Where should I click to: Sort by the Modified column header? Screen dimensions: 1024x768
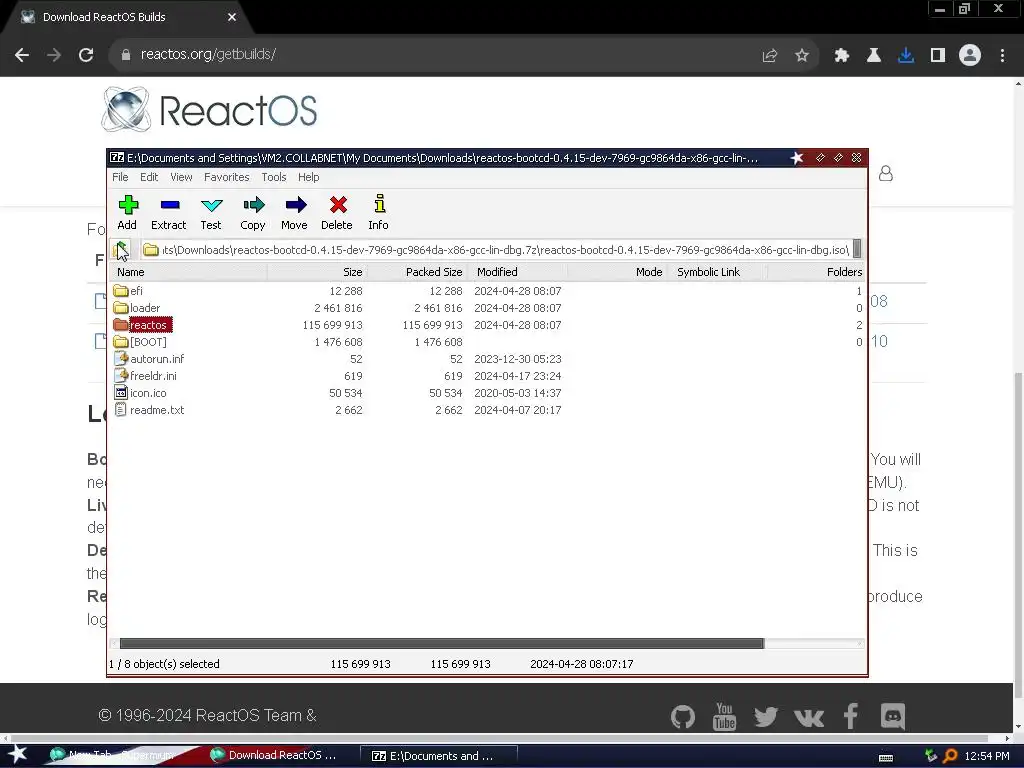click(x=517, y=272)
